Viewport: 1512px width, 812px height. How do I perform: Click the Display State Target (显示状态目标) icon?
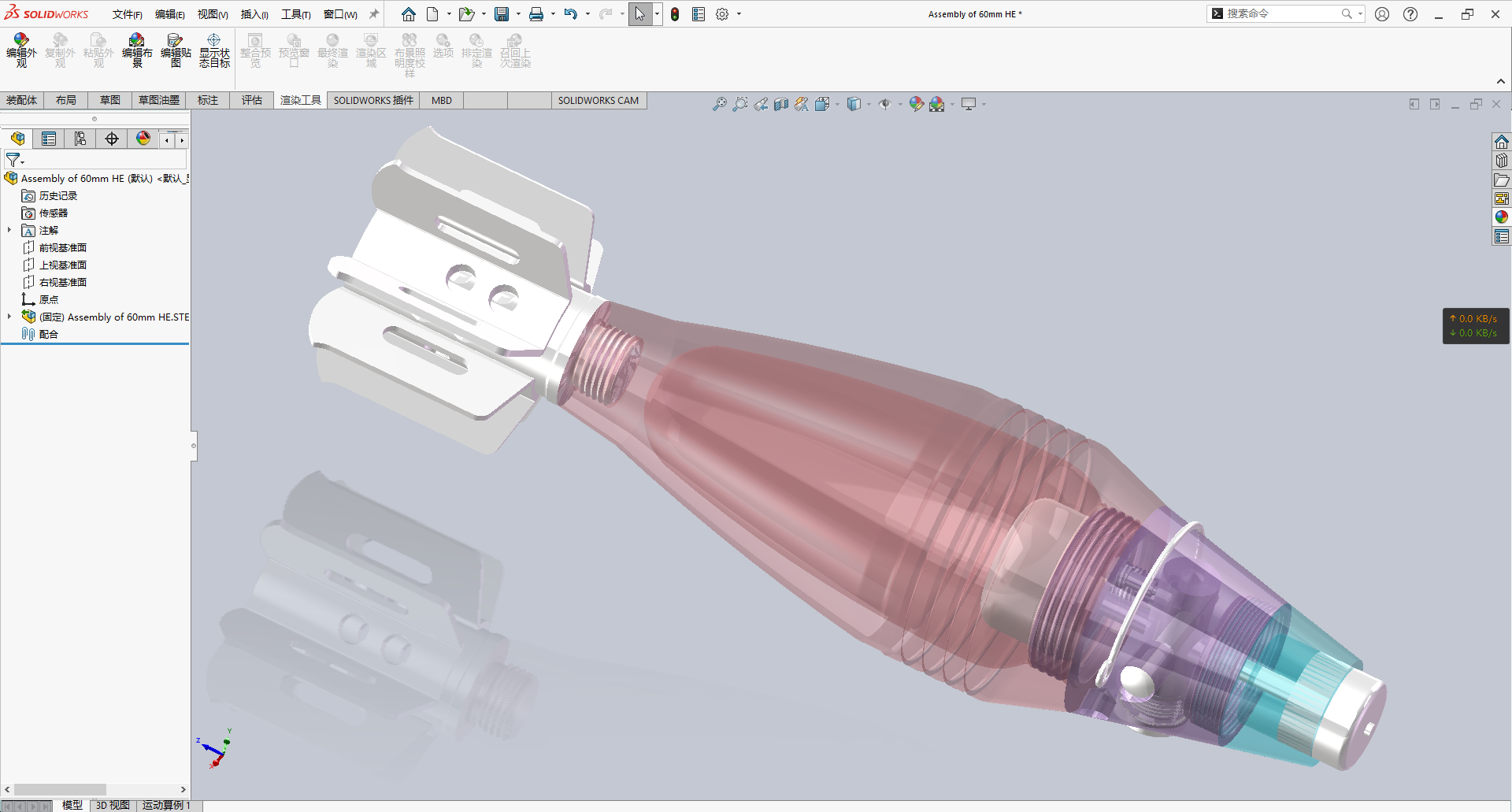pos(214,50)
